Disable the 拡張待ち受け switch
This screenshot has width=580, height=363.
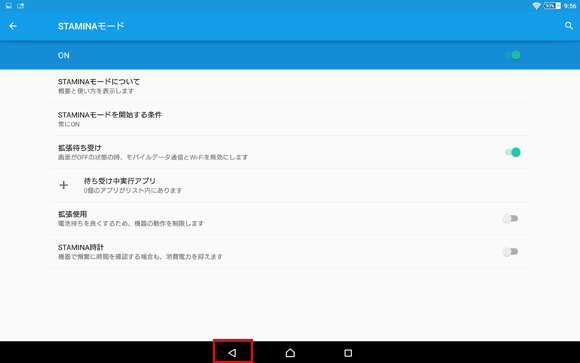(x=513, y=152)
